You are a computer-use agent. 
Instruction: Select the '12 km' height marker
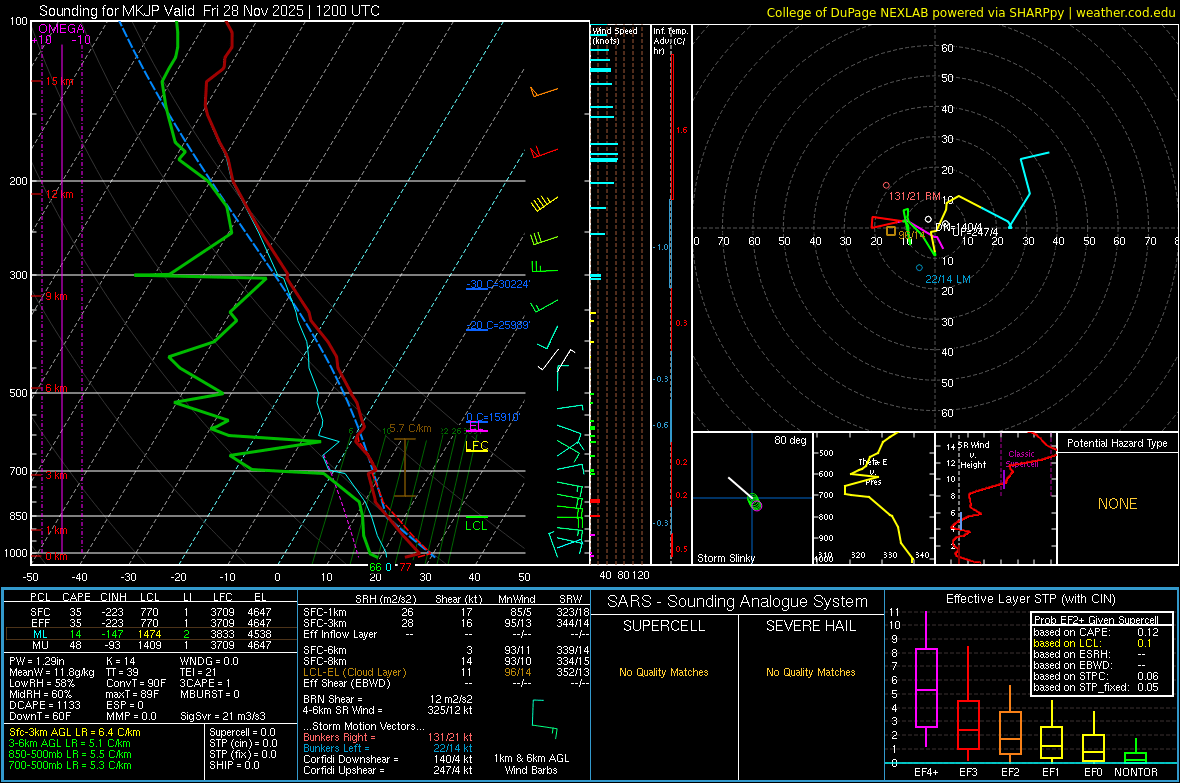pos(59,194)
